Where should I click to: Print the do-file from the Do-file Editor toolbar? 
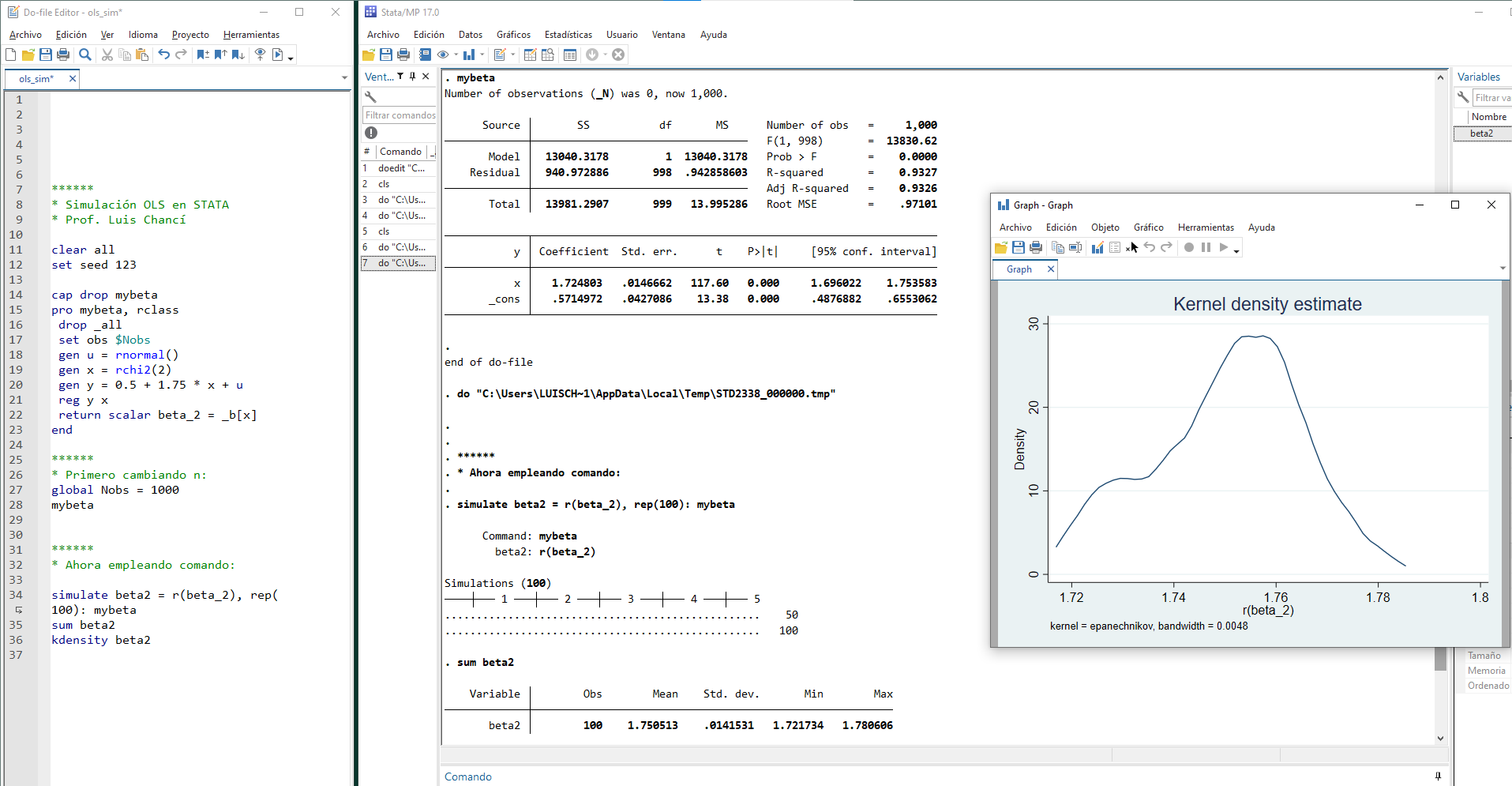(x=63, y=55)
